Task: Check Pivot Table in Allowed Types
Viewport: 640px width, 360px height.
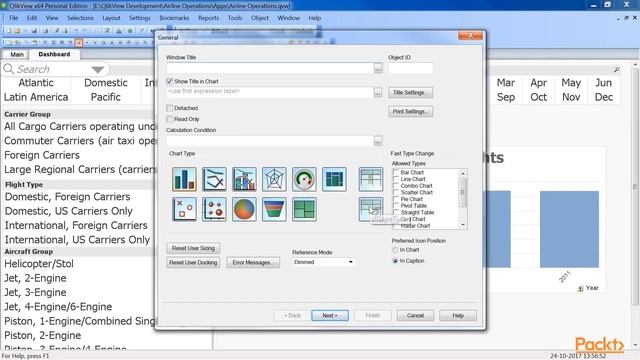Action: (x=396, y=206)
